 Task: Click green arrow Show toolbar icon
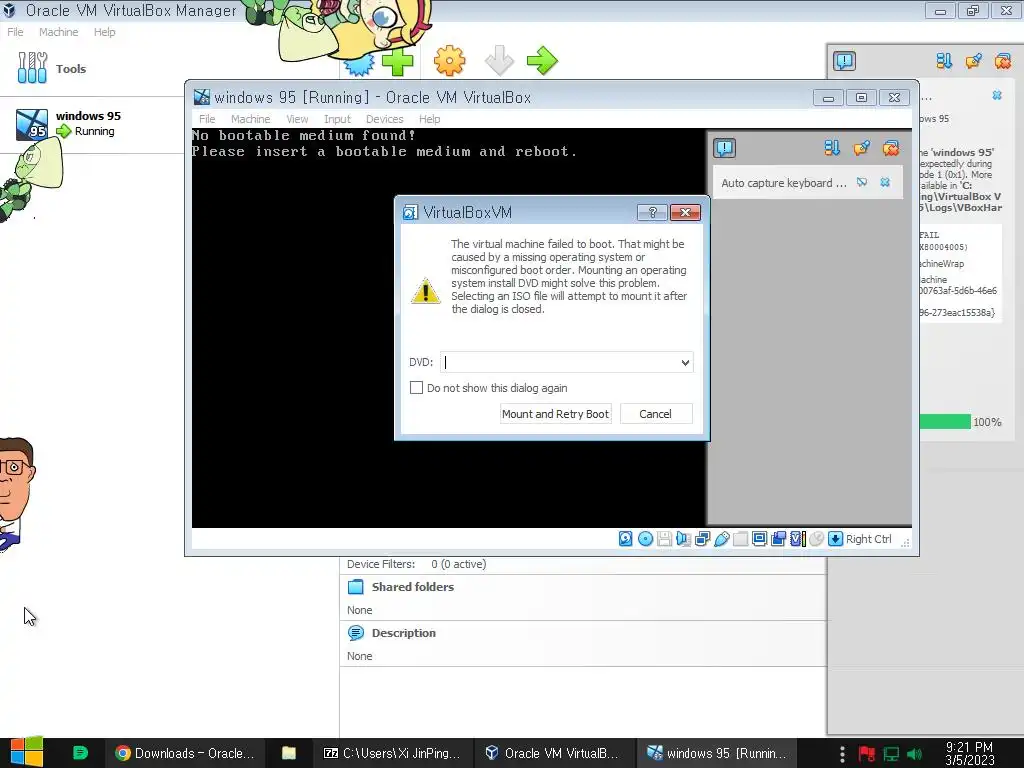point(542,61)
